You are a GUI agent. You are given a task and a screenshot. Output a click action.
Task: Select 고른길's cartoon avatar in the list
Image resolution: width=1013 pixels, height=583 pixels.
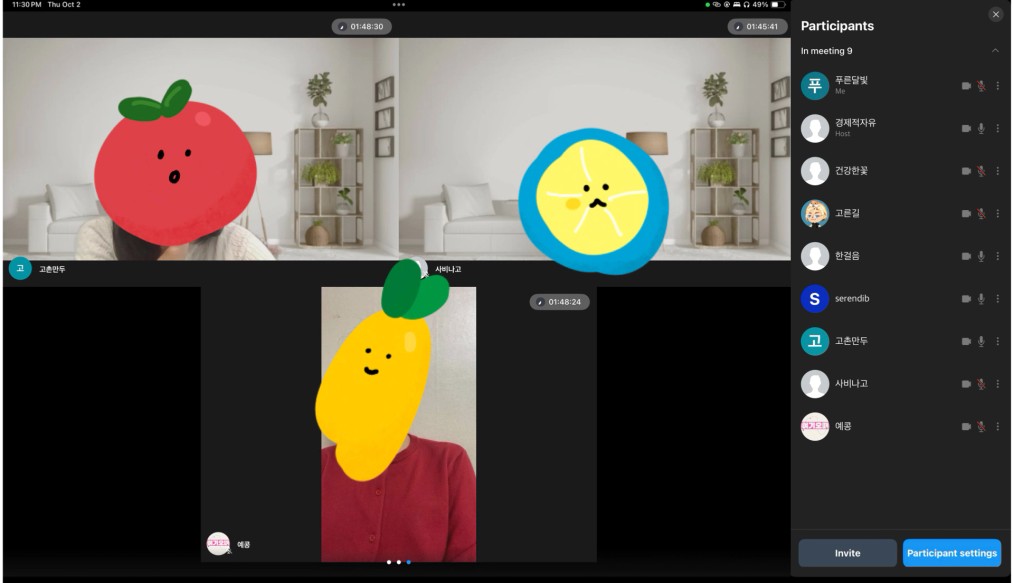815,213
